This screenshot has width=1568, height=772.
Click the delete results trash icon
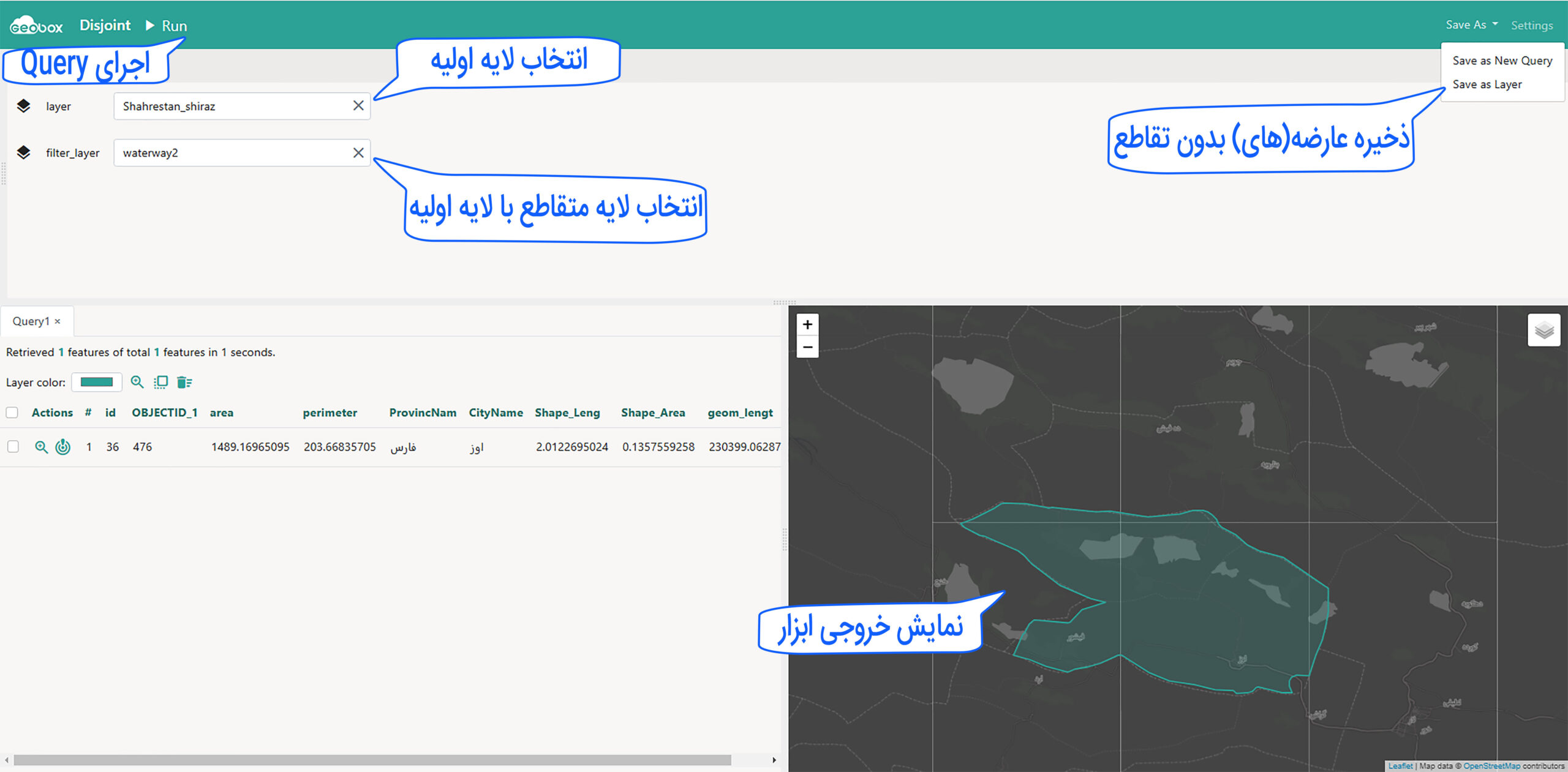(x=184, y=382)
